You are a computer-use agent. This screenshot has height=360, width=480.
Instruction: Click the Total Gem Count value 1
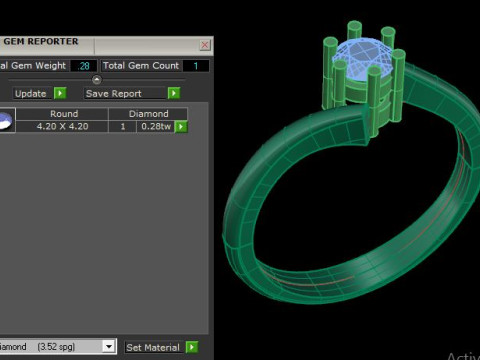pos(196,66)
